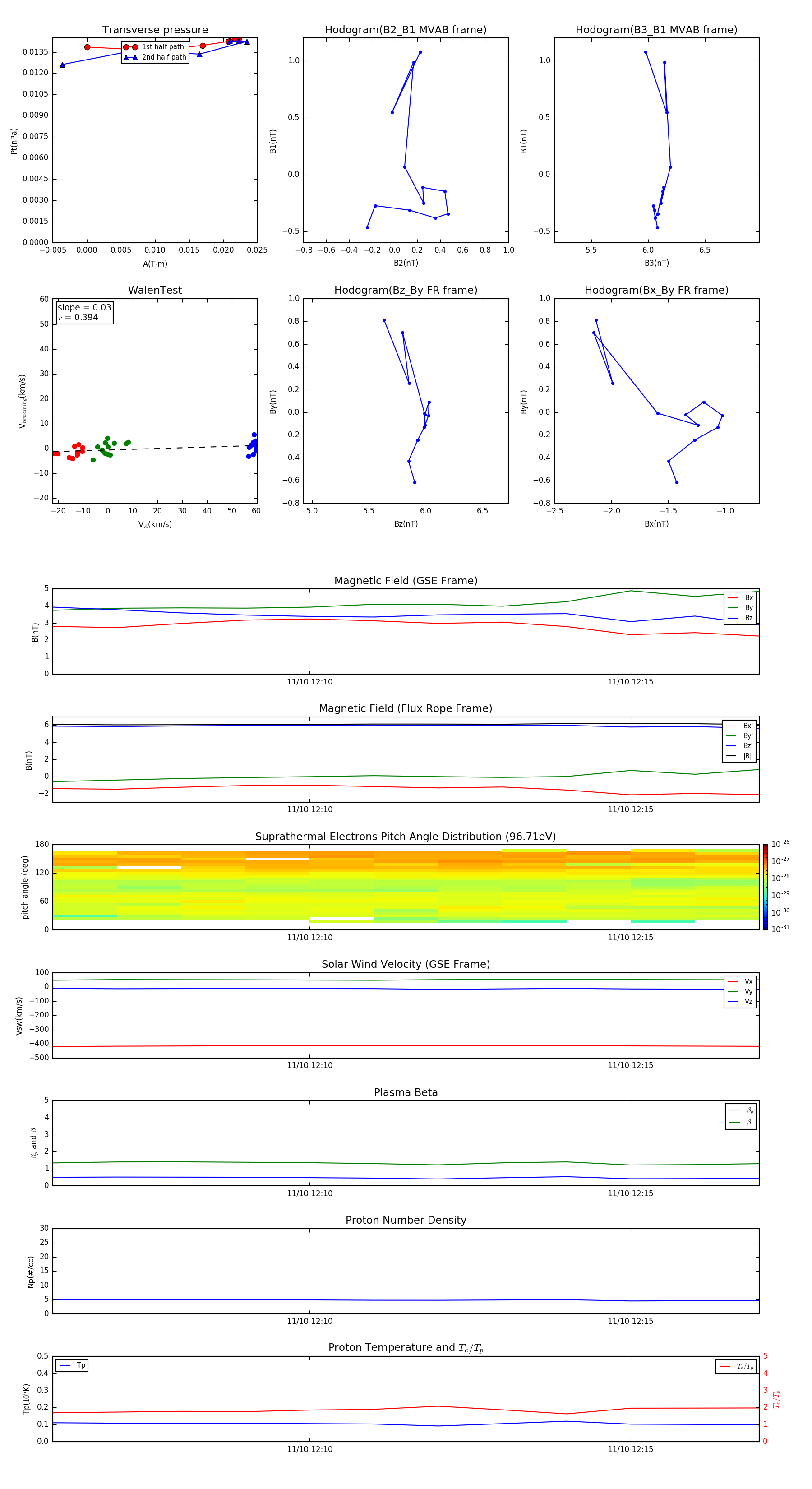Click '11/10 12:15' tick under Proton Number Density panel
Viewport: 812px width, 1489px height.
(631, 1321)
